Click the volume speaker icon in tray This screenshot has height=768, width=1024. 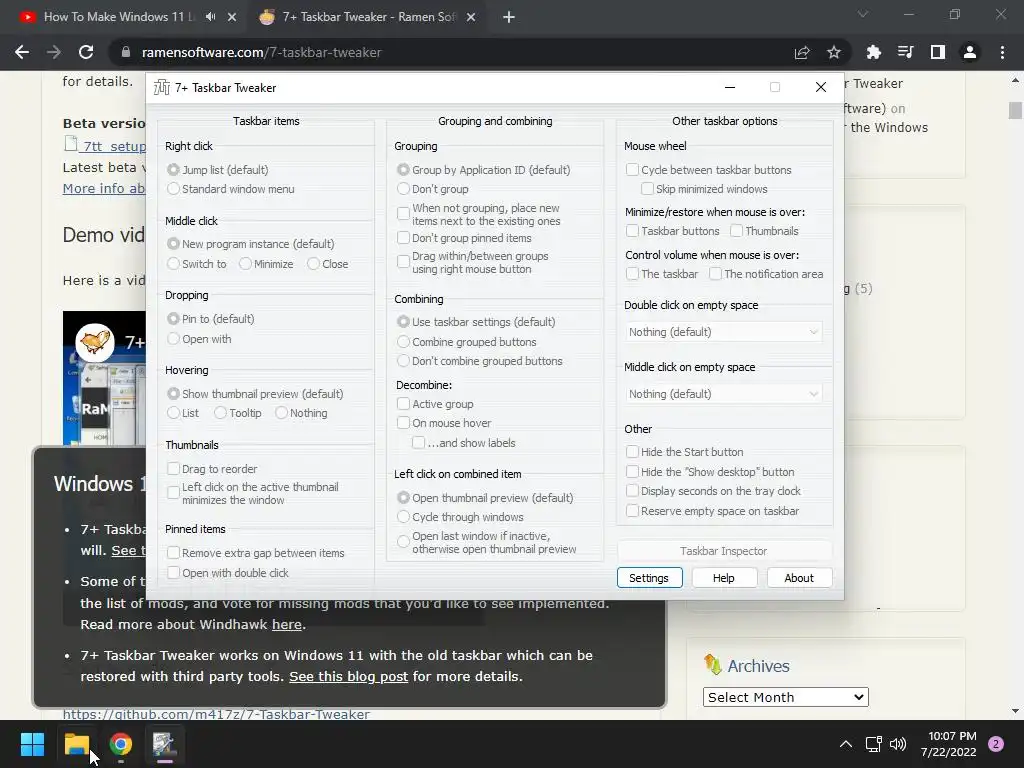(x=899, y=744)
